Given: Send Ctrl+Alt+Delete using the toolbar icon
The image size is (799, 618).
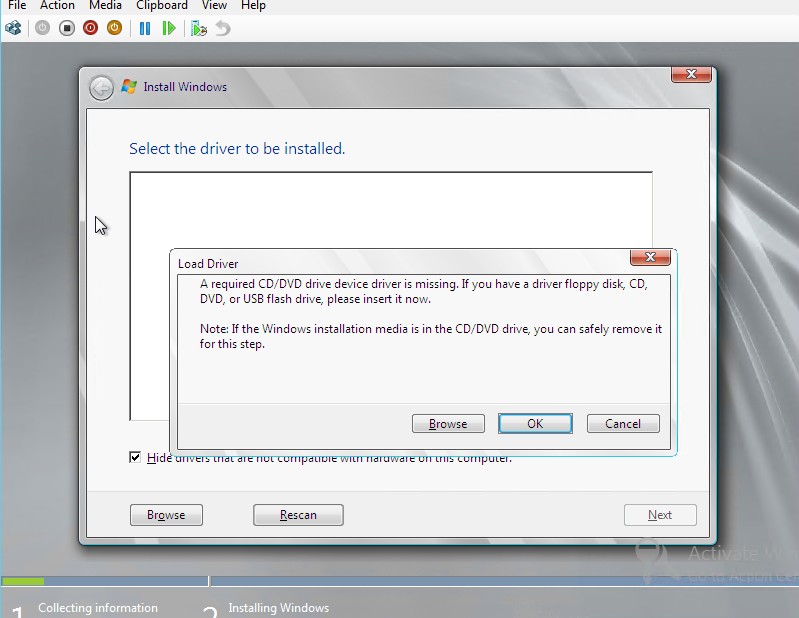Looking at the screenshot, I should pos(14,28).
